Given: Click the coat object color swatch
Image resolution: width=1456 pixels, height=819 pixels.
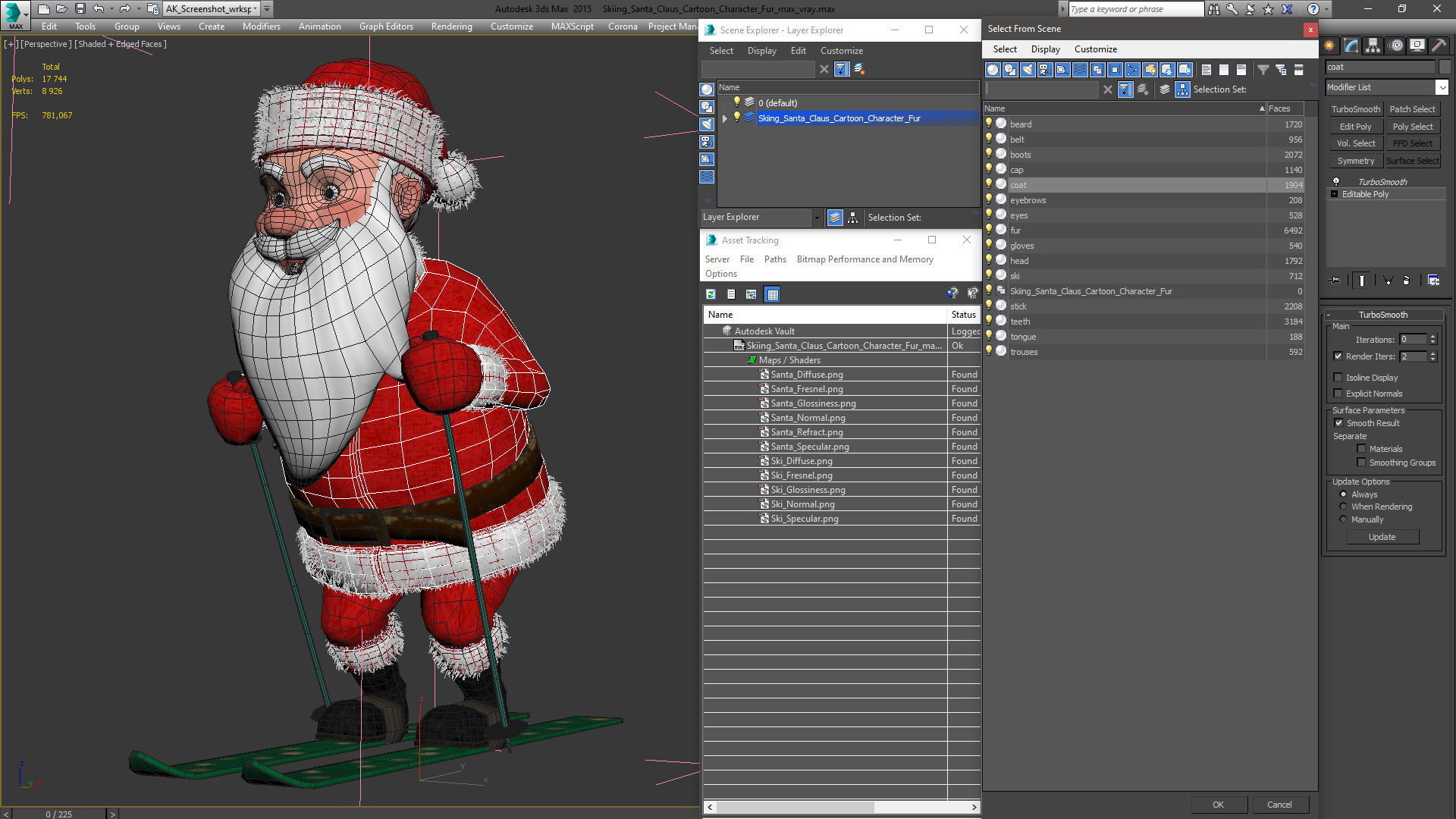Looking at the screenshot, I should (x=1444, y=67).
